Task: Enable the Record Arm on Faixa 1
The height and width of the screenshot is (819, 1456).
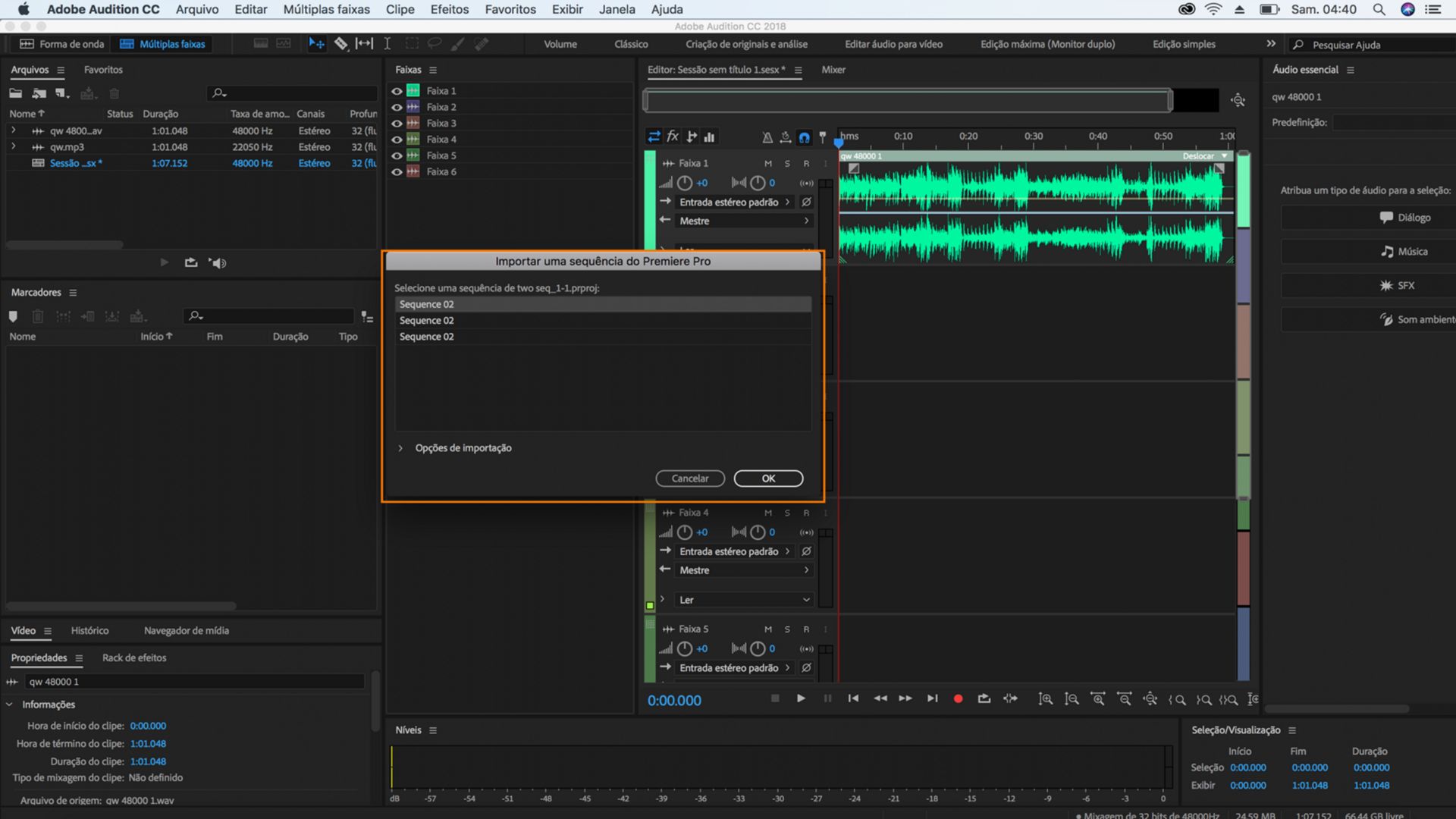Action: pyautogui.click(x=806, y=163)
